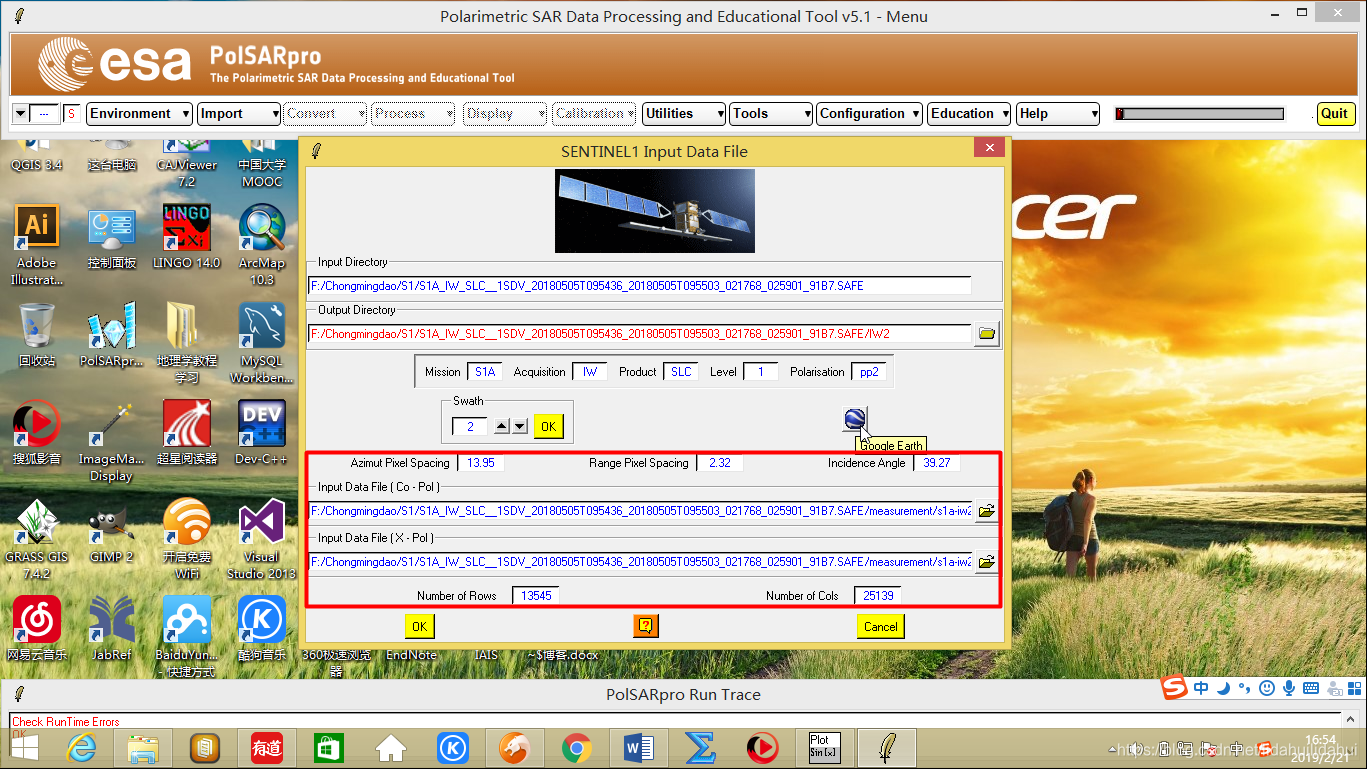The height and width of the screenshot is (769, 1367).
Task: Click the dialog's bottom OK button
Action: [x=419, y=626]
